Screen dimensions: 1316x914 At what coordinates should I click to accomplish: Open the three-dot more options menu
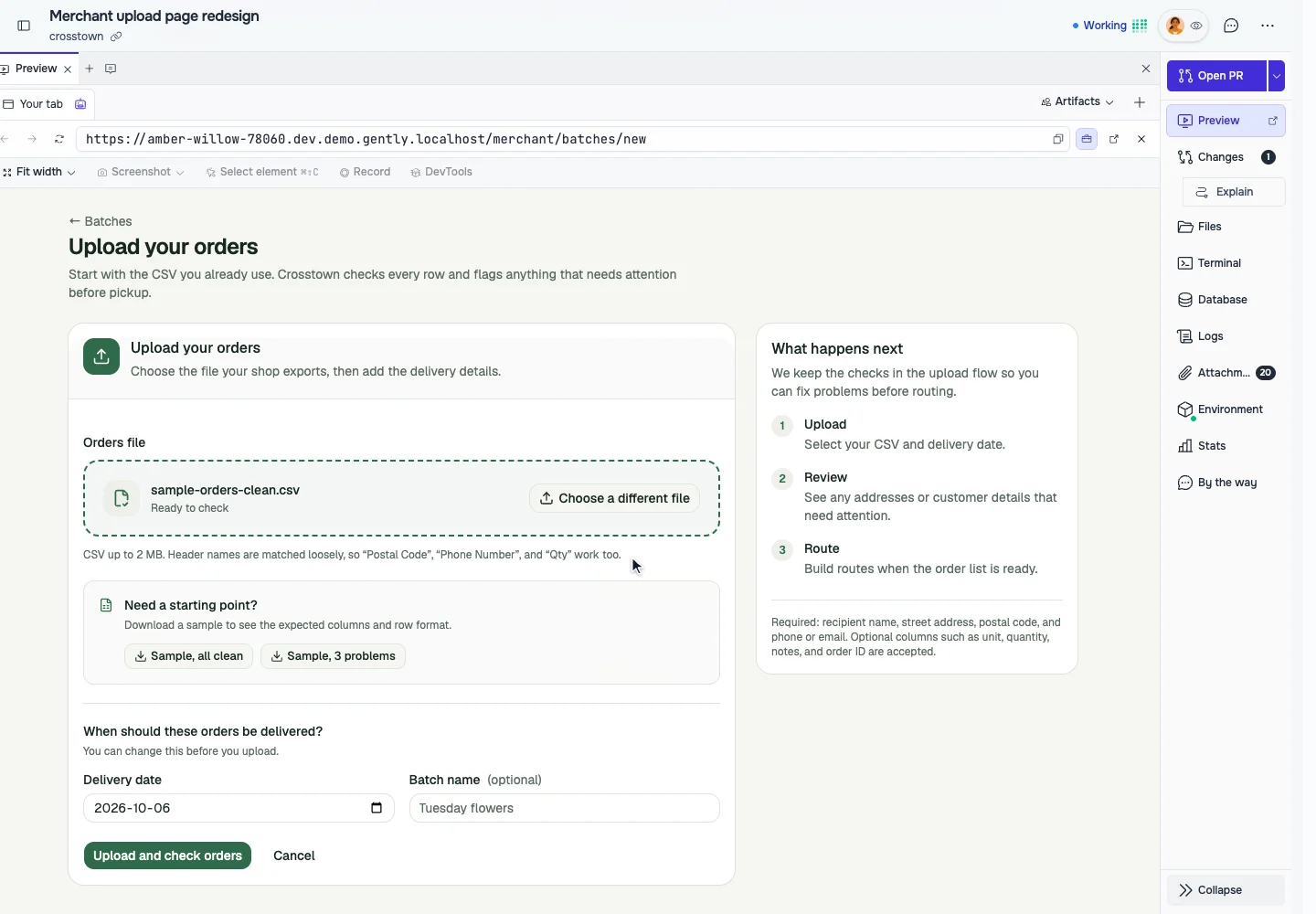1268,26
